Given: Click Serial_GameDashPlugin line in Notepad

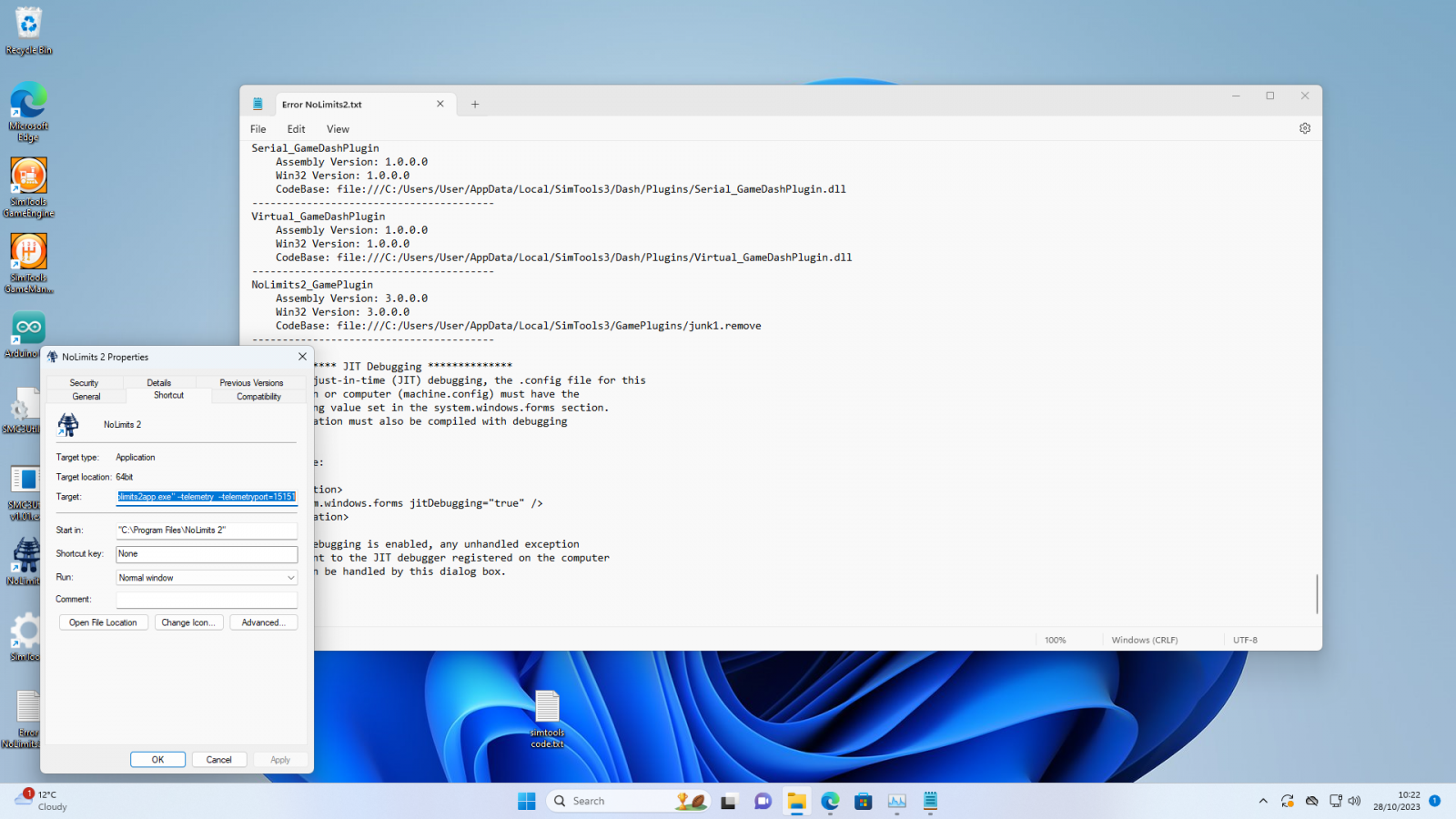Looking at the screenshot, I should coord(316,148).
